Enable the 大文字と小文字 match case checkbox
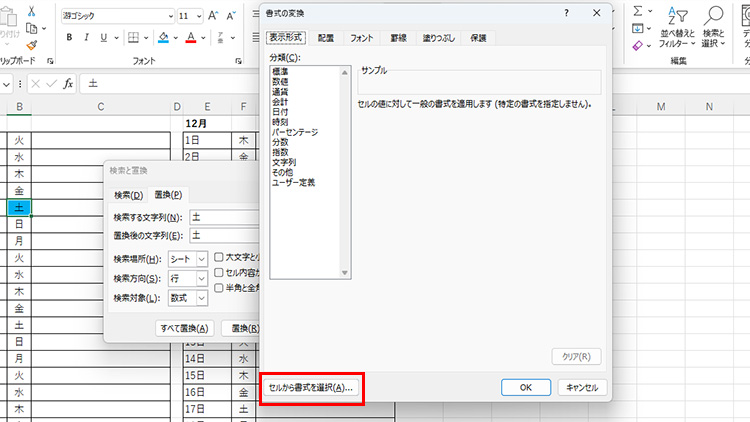The image size is (750, 422). [x=219, y=257]
